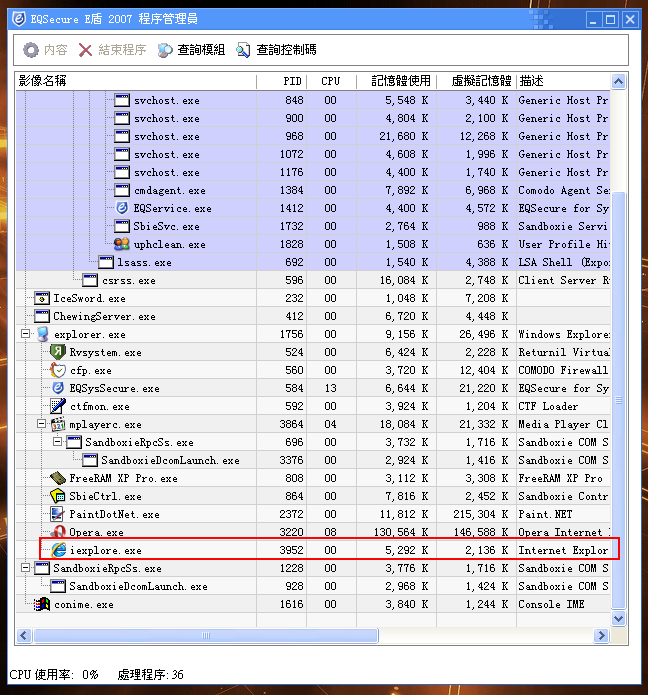Click the vertical scrollbar up arrow
The image size is (648, 695).
pyautogui.click(x=618, y=81)
